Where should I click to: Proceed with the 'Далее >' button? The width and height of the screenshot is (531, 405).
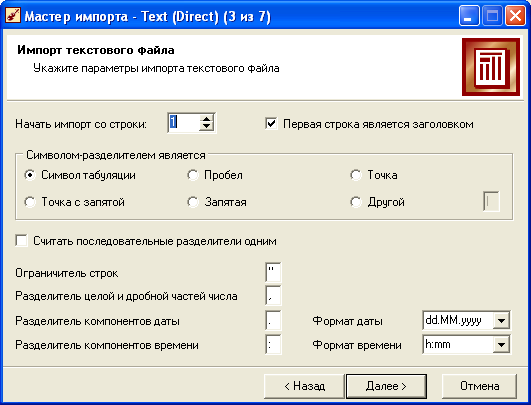tap(386, 386)
